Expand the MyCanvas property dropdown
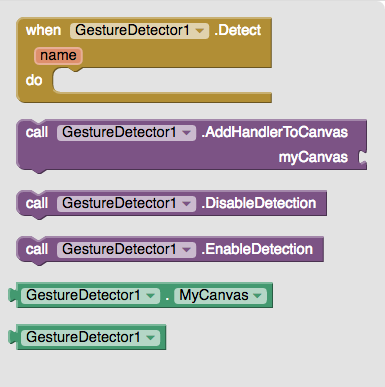385x387 pixels. 220,296
